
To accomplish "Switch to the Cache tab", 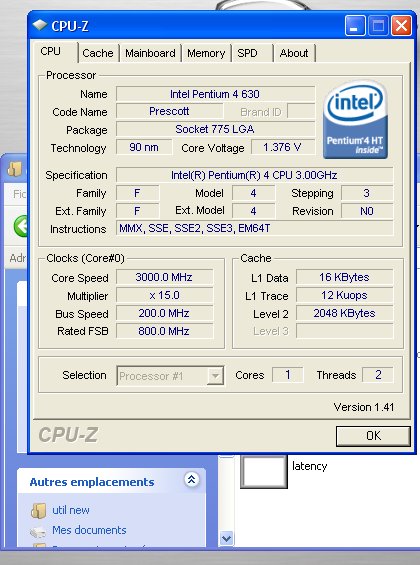I will click(x=98, y=53).
